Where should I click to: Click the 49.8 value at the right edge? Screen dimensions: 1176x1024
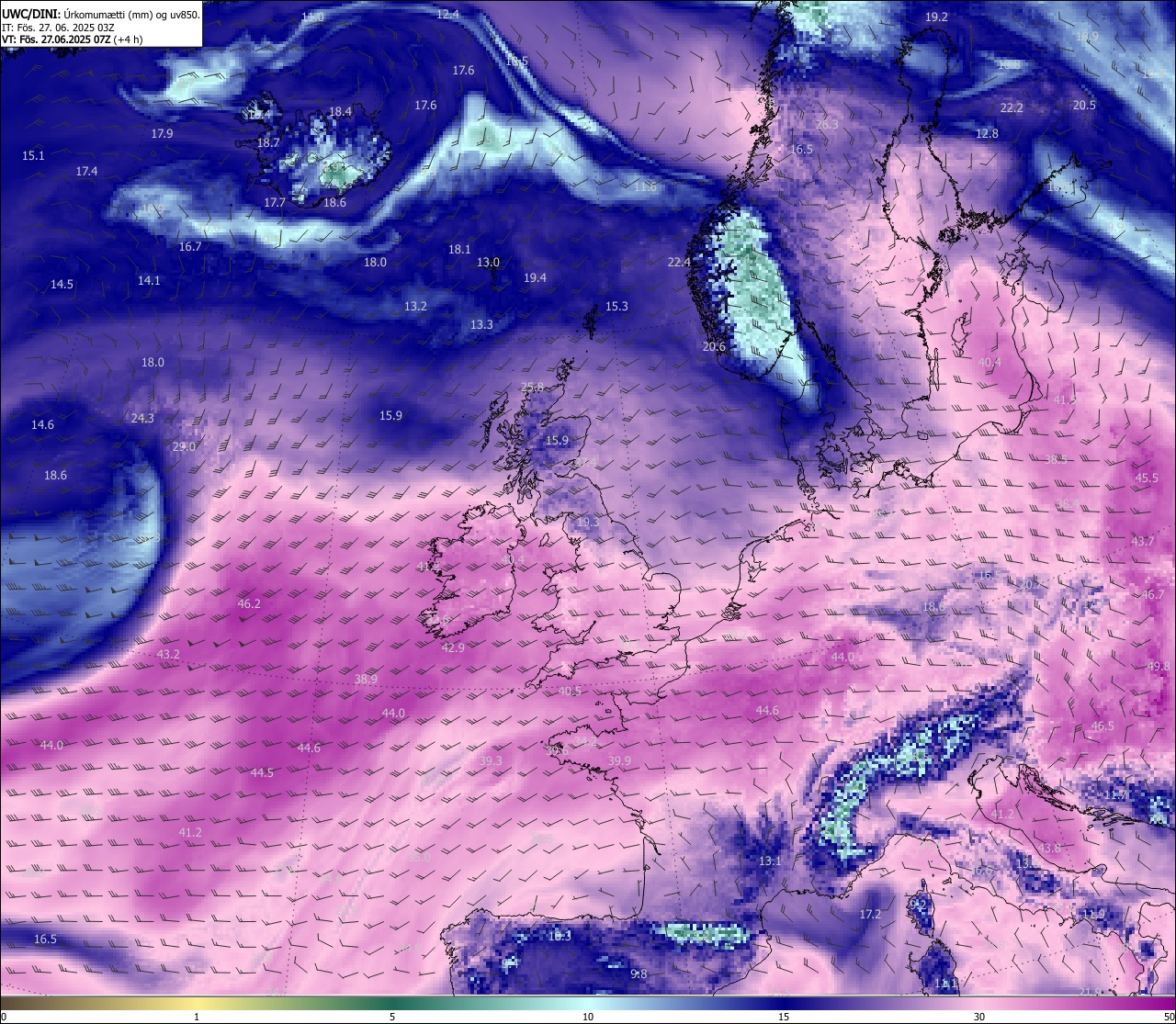click(1159, 666)
